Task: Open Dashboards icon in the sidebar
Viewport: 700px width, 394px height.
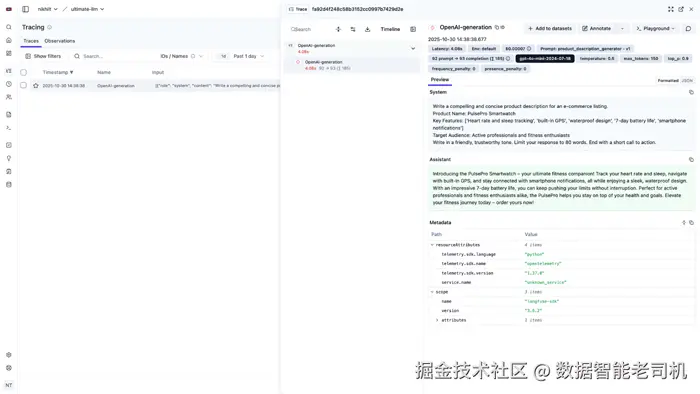Action: click(8, 53)
